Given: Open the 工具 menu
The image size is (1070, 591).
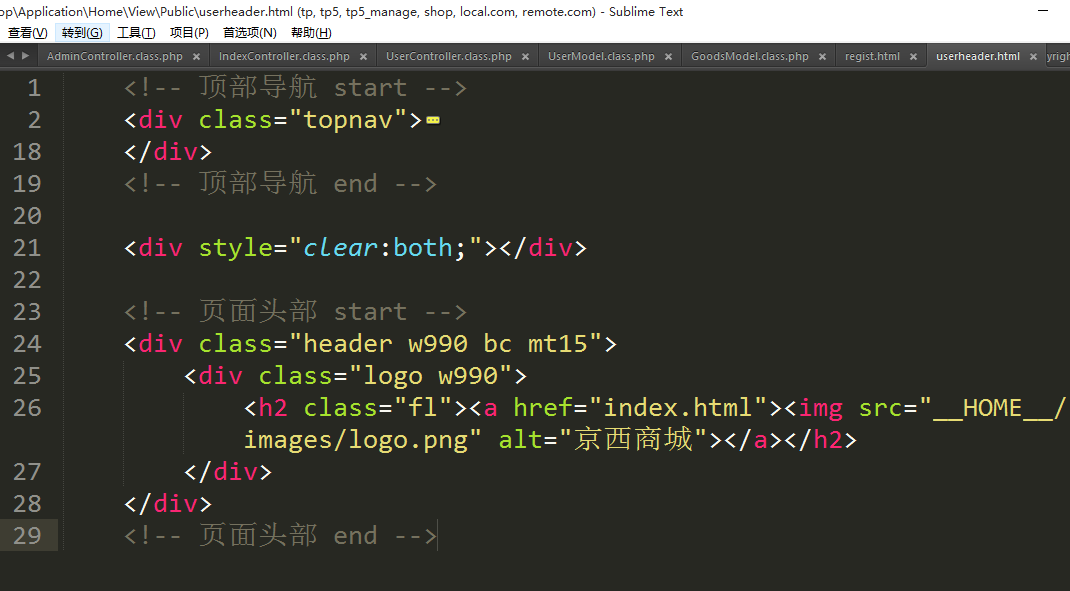Looking at the screenshot, I should click(x=136, y=33).
